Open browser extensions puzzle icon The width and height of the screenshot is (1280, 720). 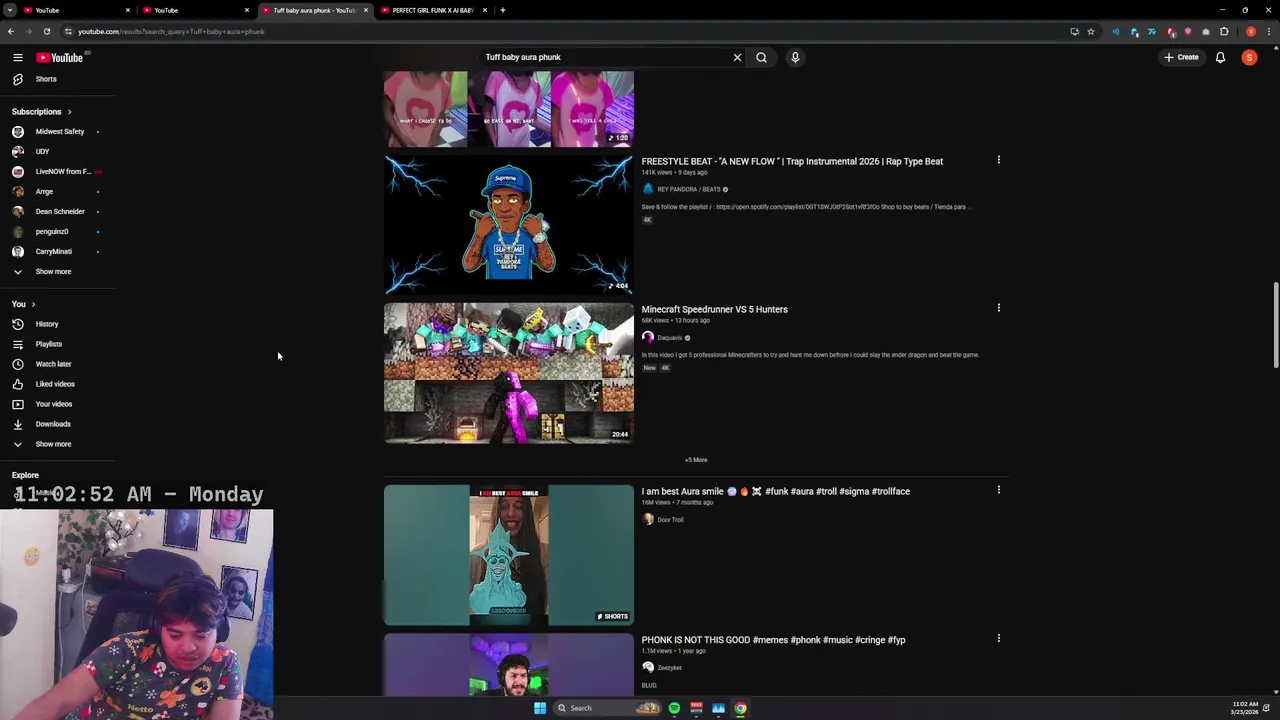(1224, 31)
